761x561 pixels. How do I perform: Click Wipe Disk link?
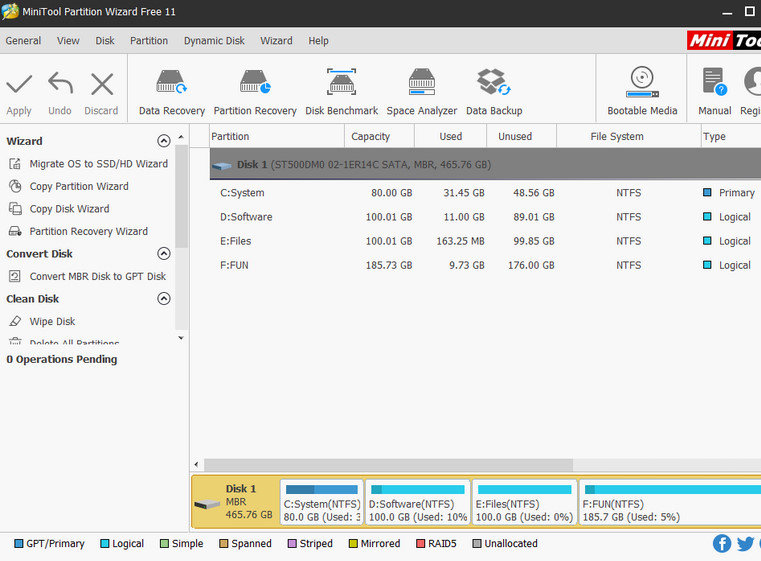click(x=52, y=321)
